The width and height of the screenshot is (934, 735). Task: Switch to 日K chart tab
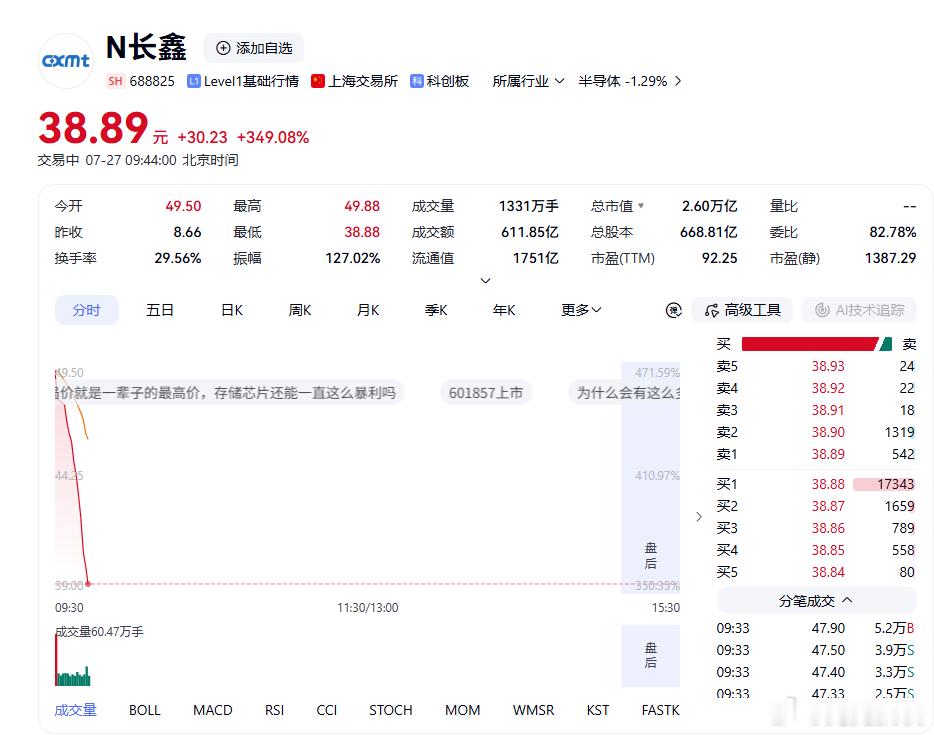click(232, 310)
